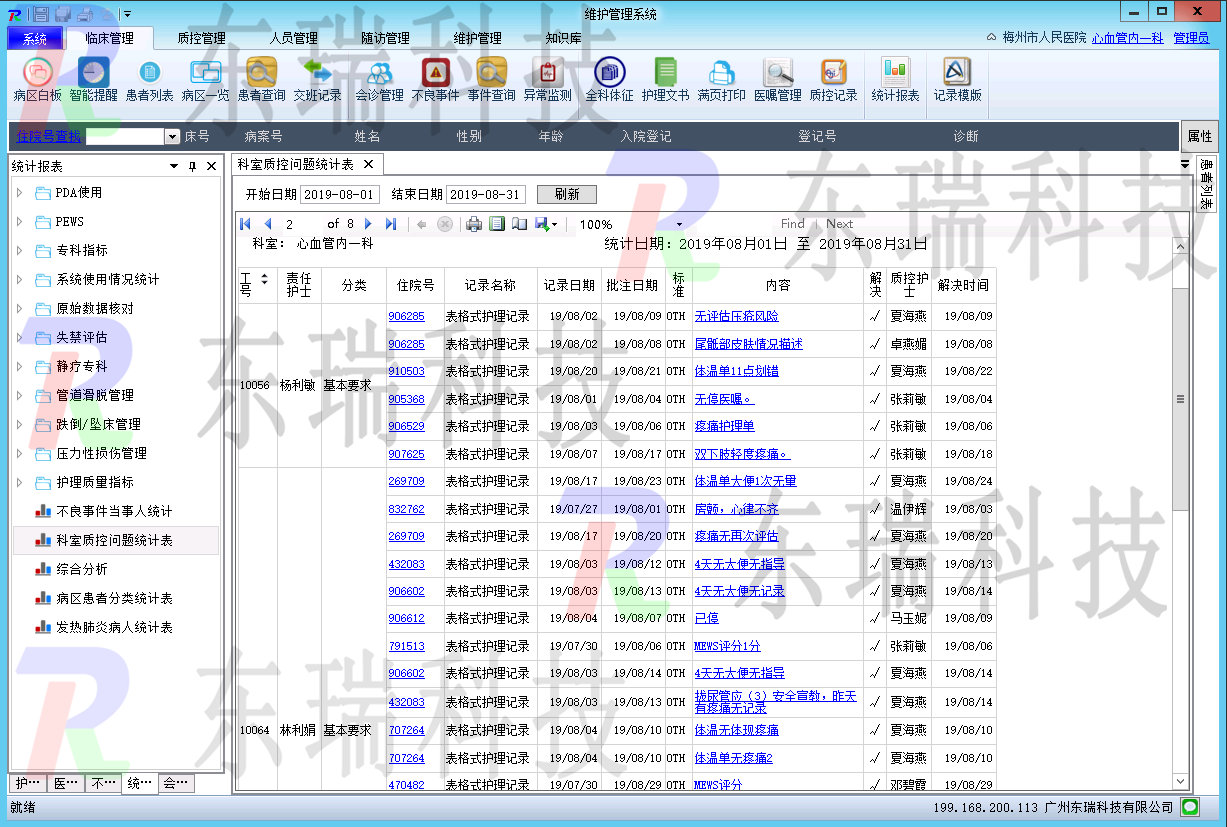
Task: Open the 患者列表 side tab
Action: click(1206, 184)
